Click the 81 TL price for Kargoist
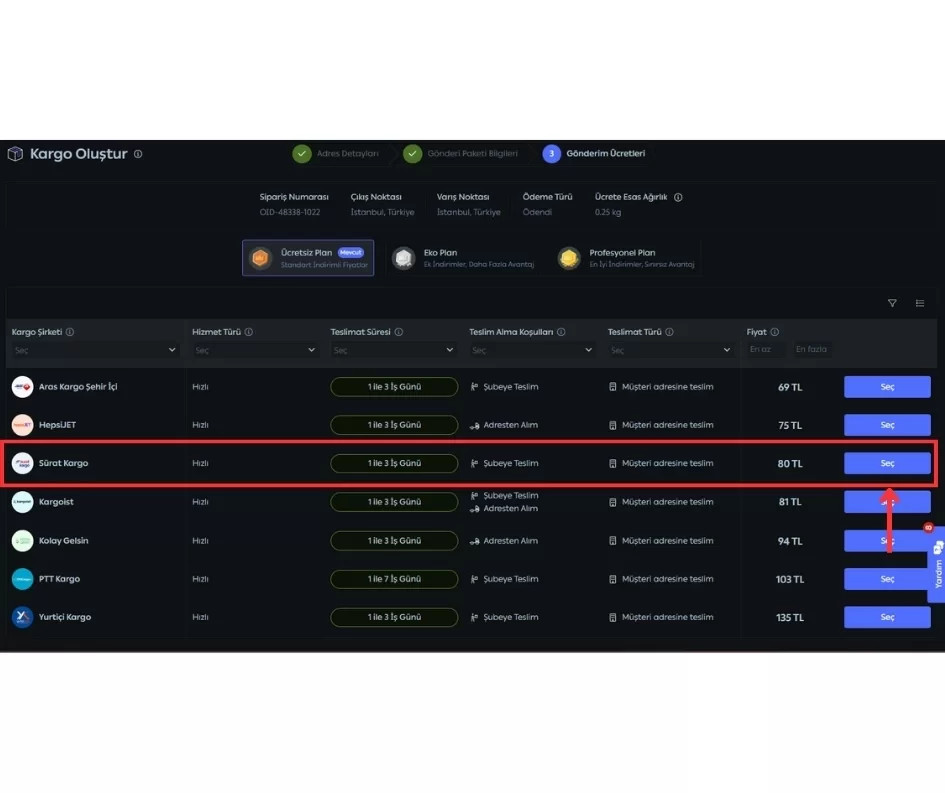This screenshot has height=793, width=945. tap(790, 502)
